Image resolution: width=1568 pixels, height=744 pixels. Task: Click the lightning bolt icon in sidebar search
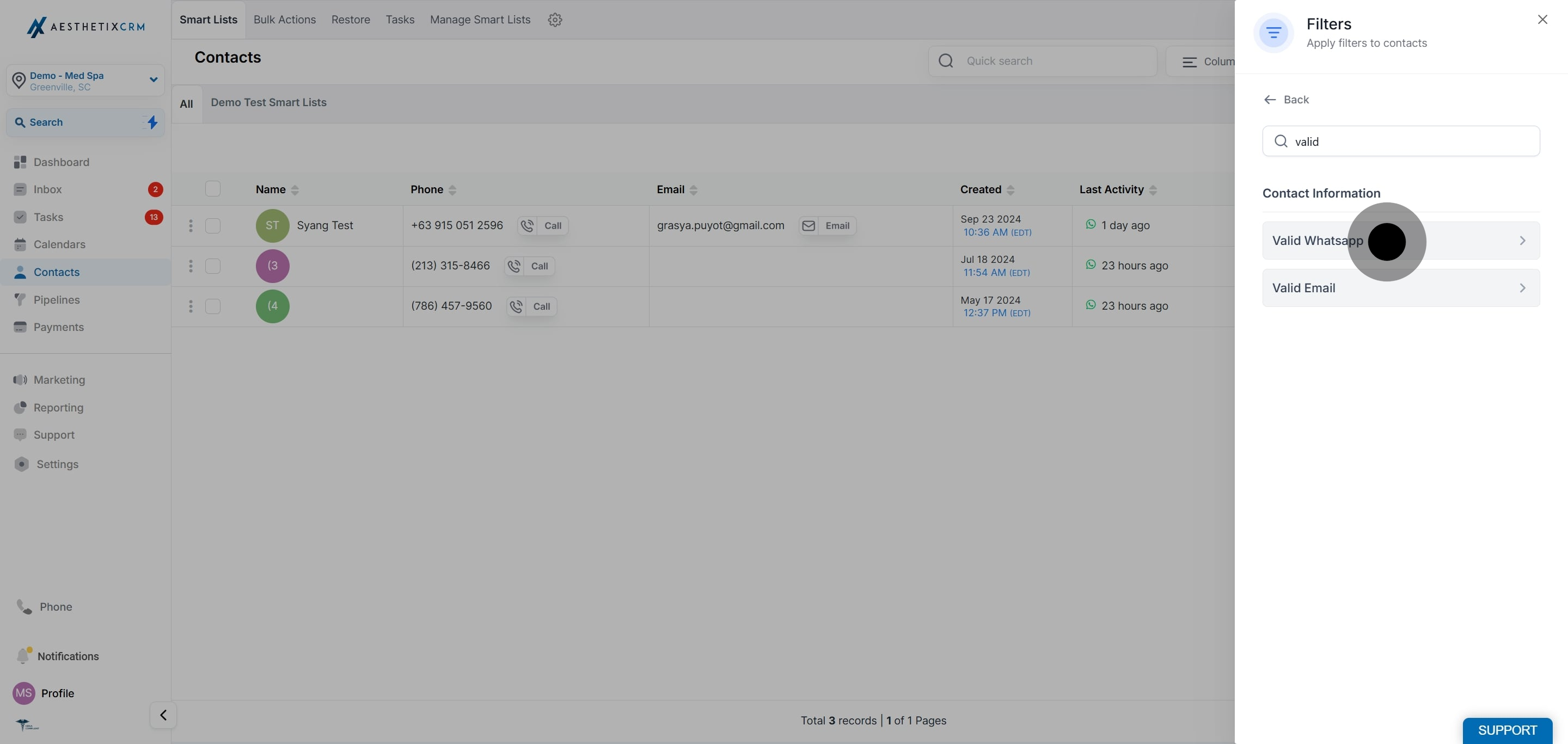[152, 122]
